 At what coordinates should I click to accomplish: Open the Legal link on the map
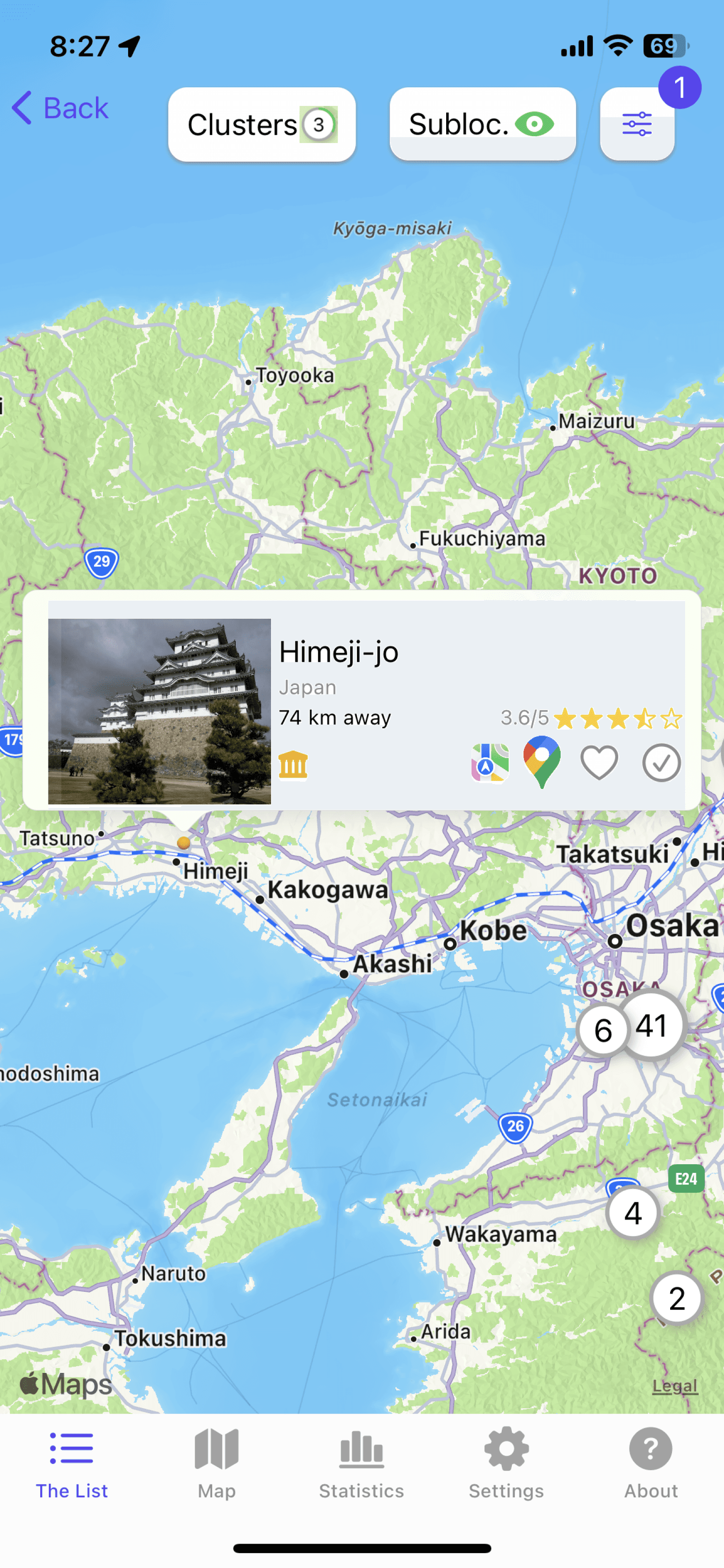click(x=675, y=1386)
